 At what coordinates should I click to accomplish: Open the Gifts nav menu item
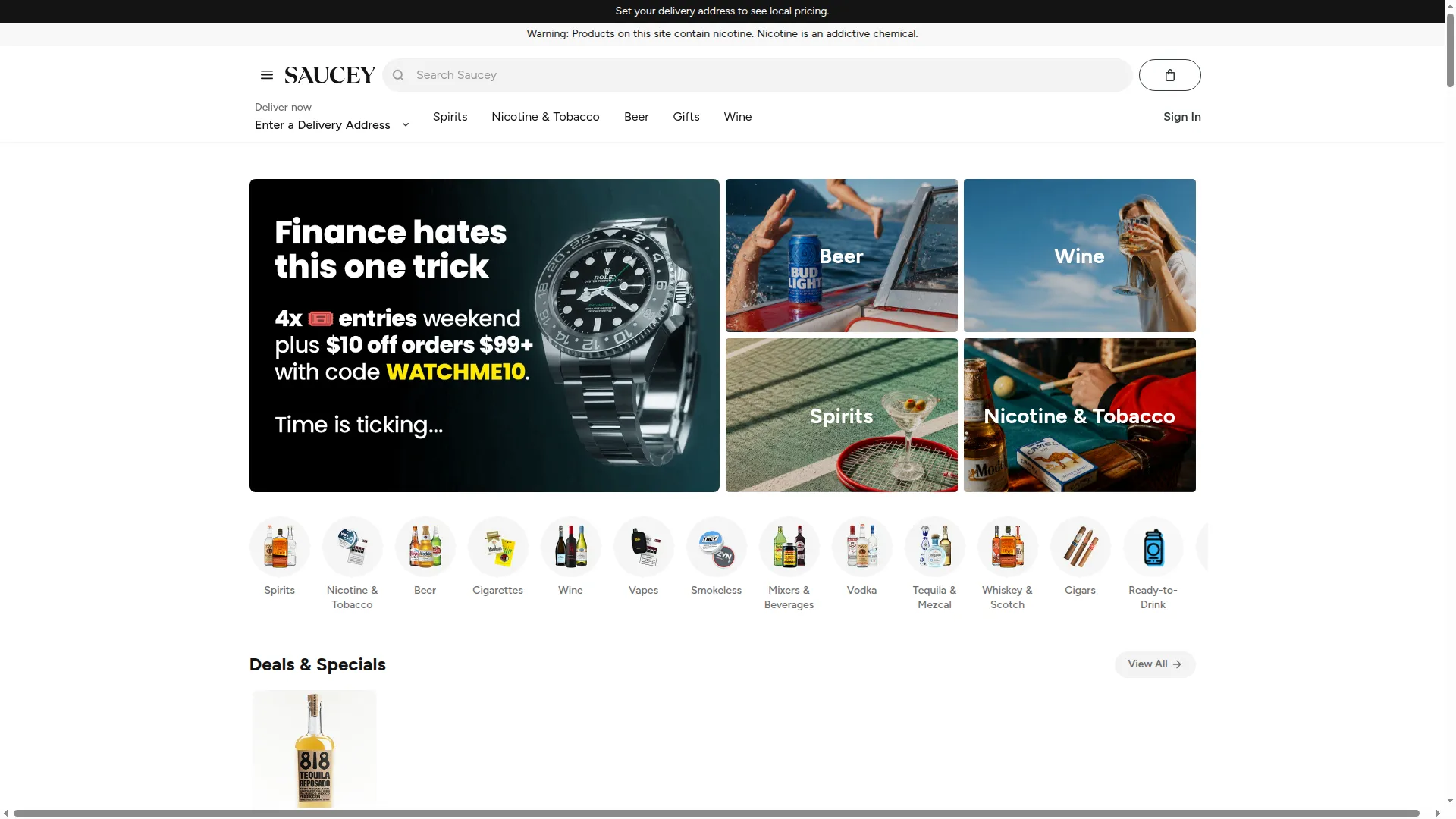pos(686,117)
